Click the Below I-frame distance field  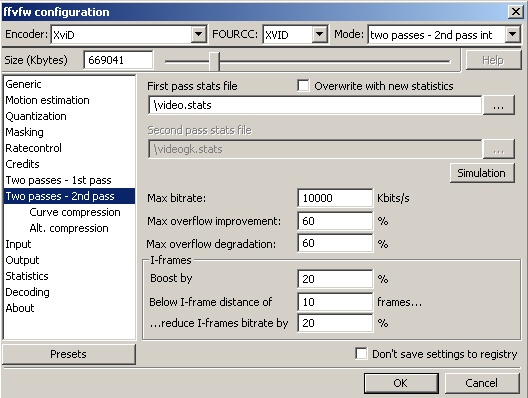(x=335, y=302)
